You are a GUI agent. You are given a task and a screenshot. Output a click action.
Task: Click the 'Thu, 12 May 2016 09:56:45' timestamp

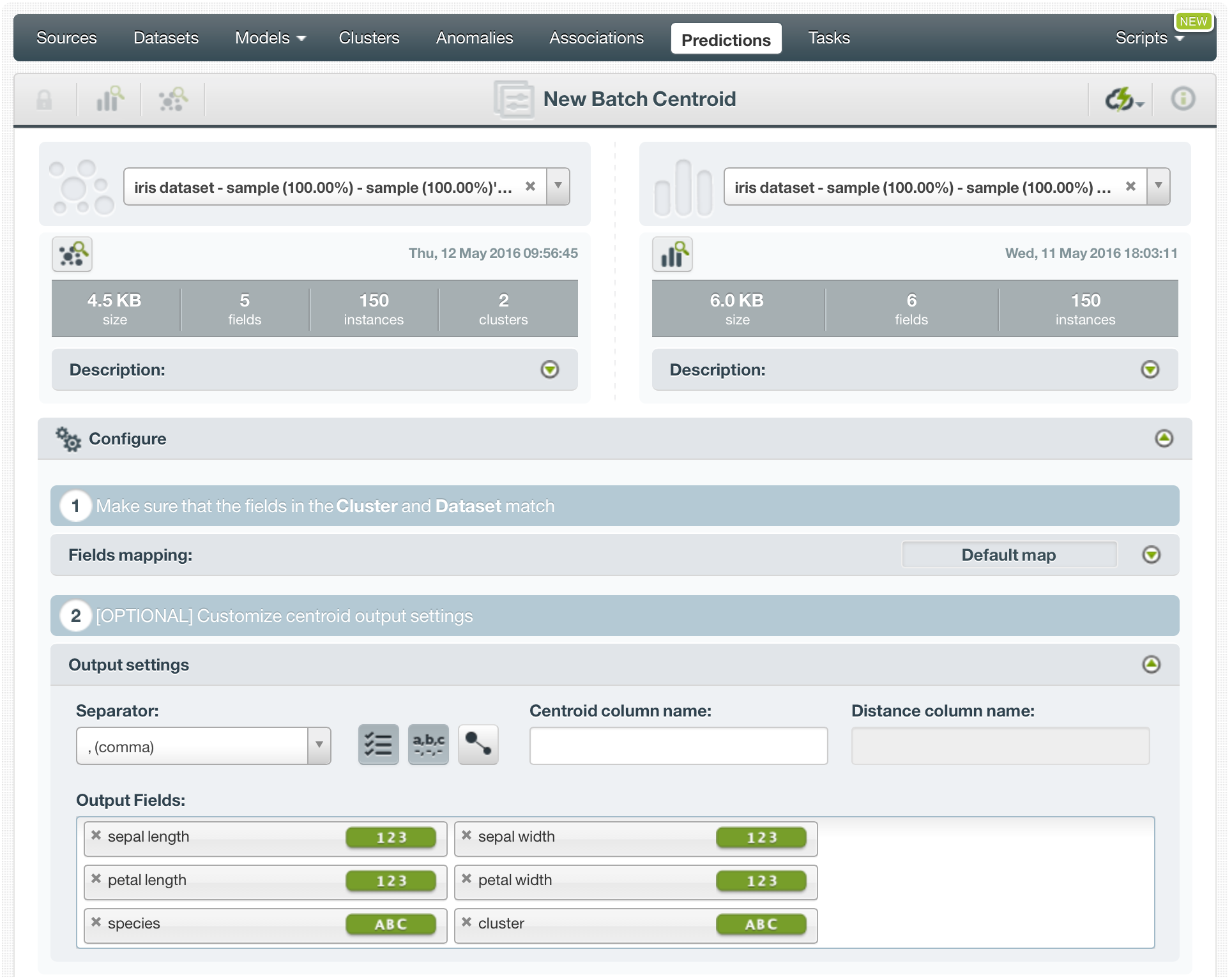point(493,254)
